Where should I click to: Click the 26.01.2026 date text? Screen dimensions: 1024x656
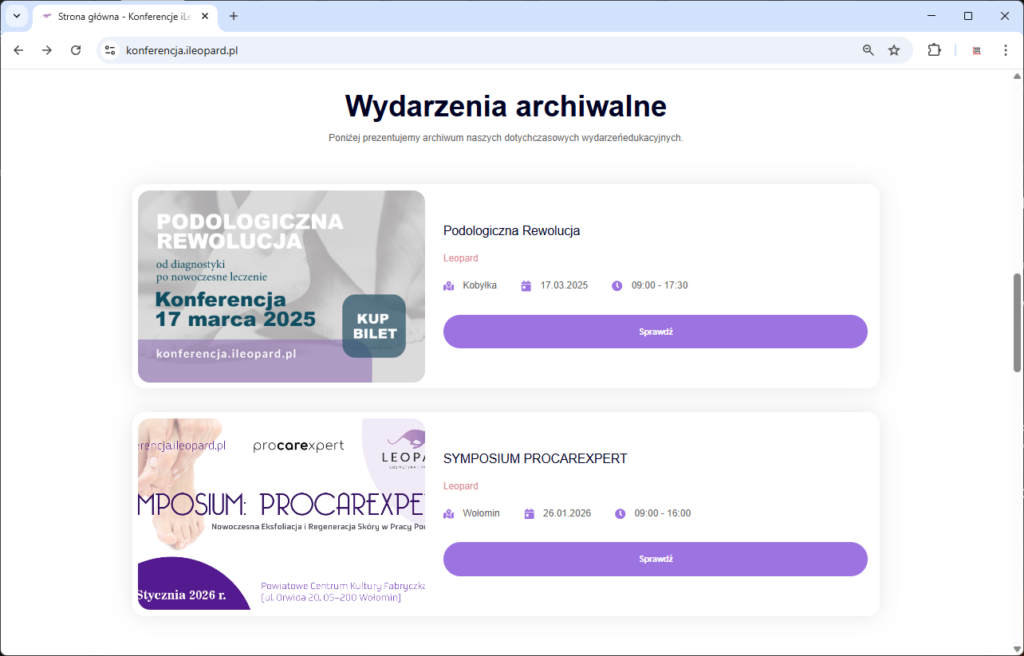pyautogui.click(x=567, y=514)
